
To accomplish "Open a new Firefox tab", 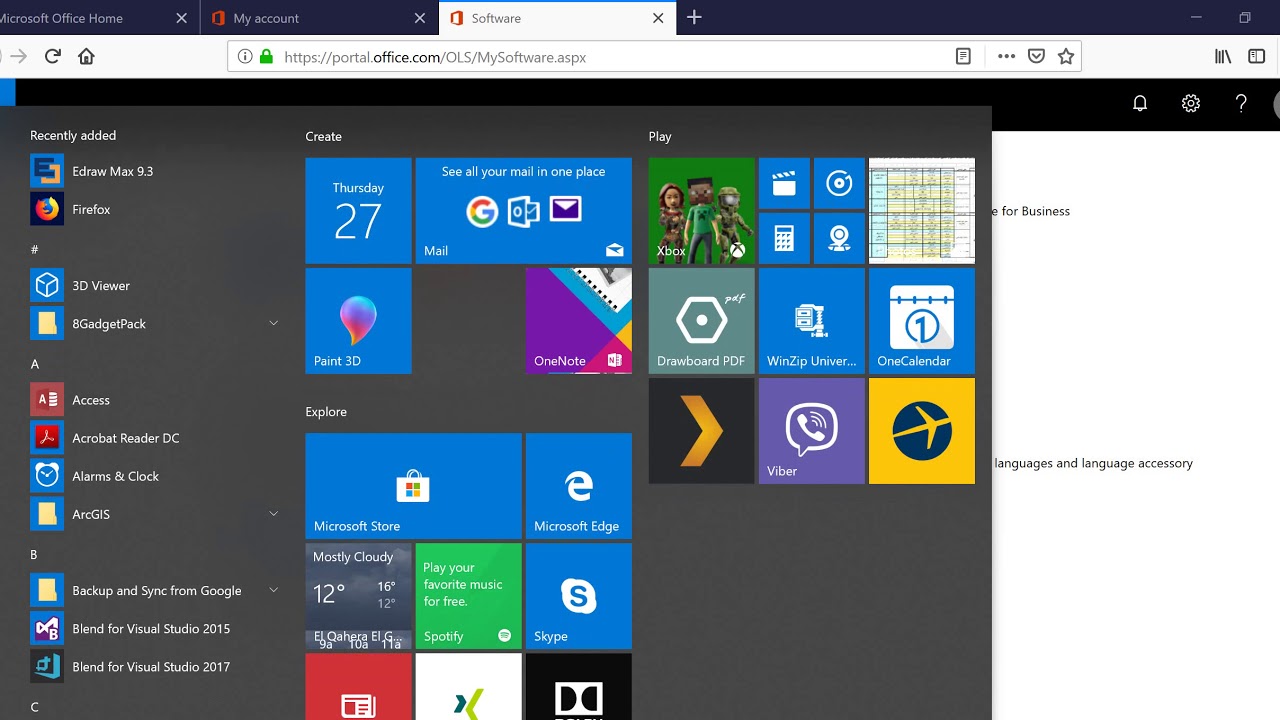I will pyautogui.click(x=694, y=18).
